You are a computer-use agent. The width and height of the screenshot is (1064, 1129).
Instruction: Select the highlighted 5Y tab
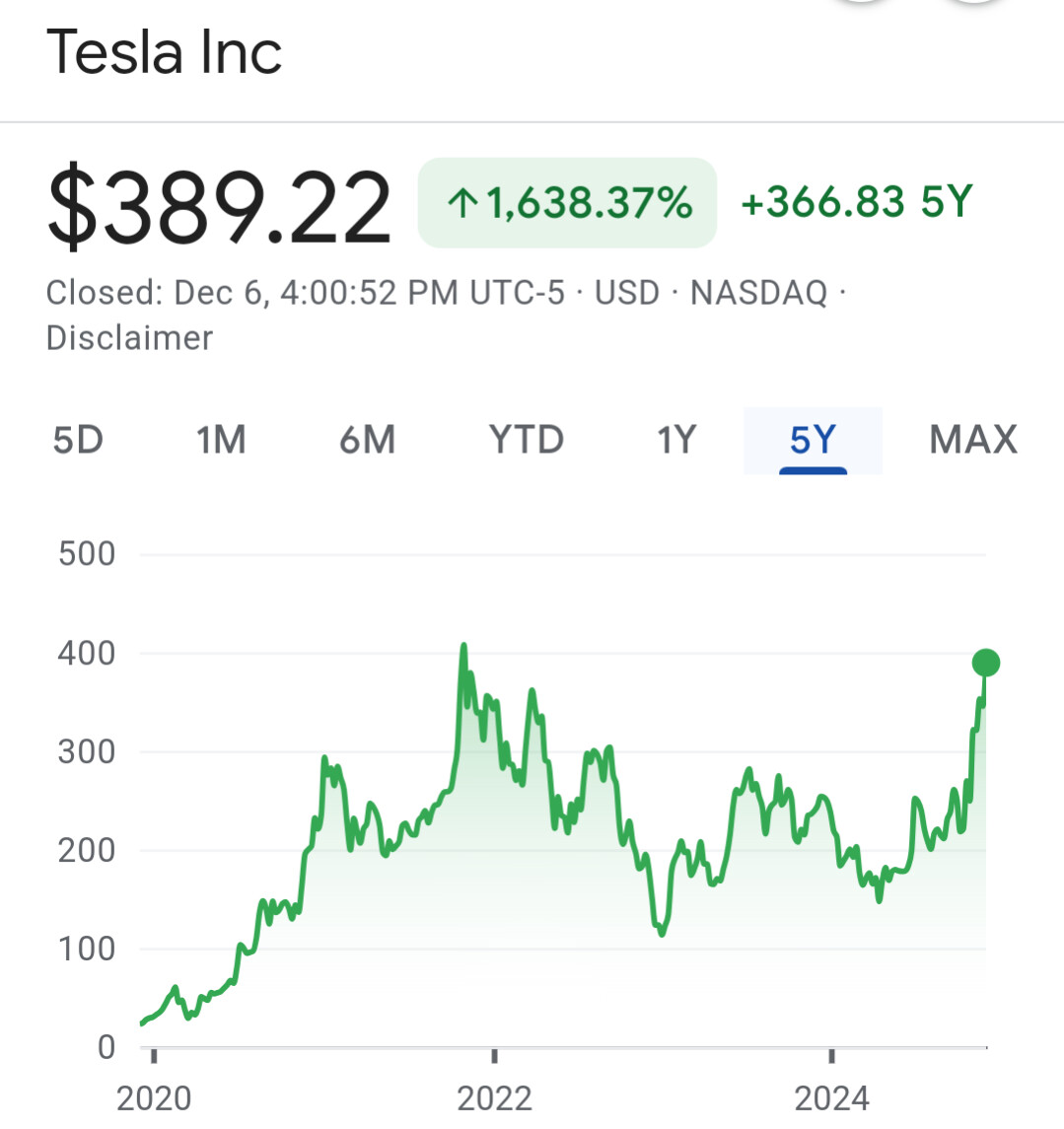point(813,440)
